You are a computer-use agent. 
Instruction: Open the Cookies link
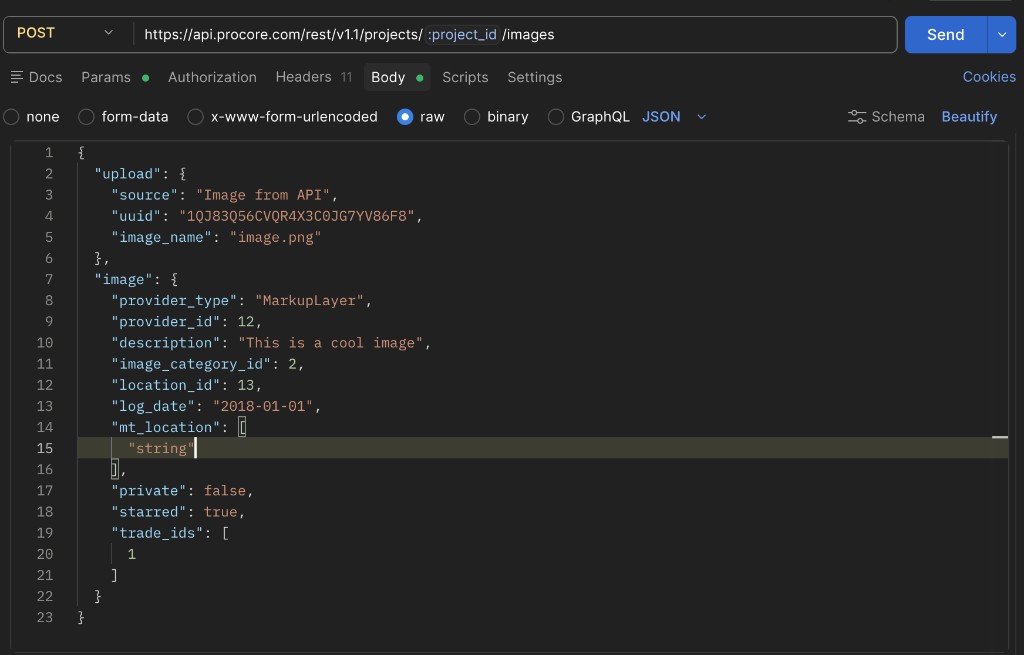989,76
